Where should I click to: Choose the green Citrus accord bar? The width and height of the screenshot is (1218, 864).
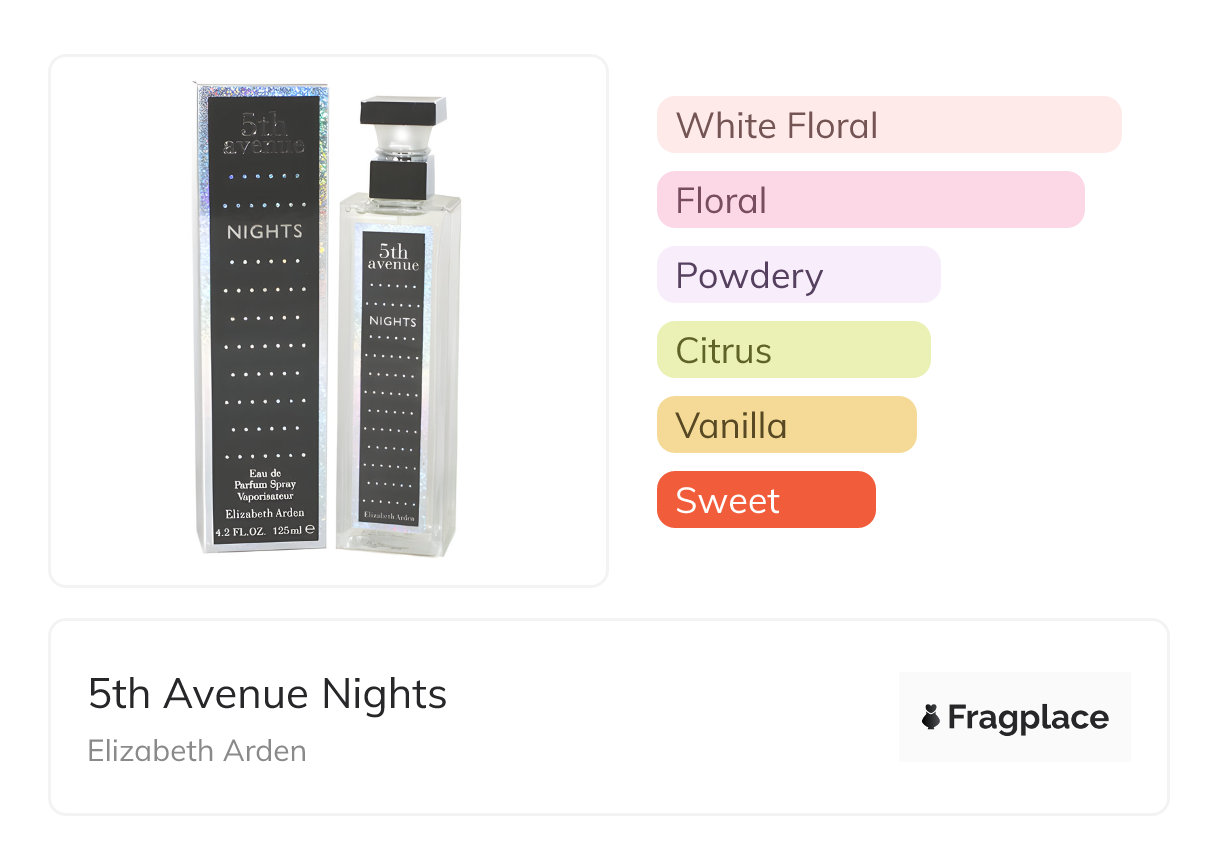[x=793, y=350]
